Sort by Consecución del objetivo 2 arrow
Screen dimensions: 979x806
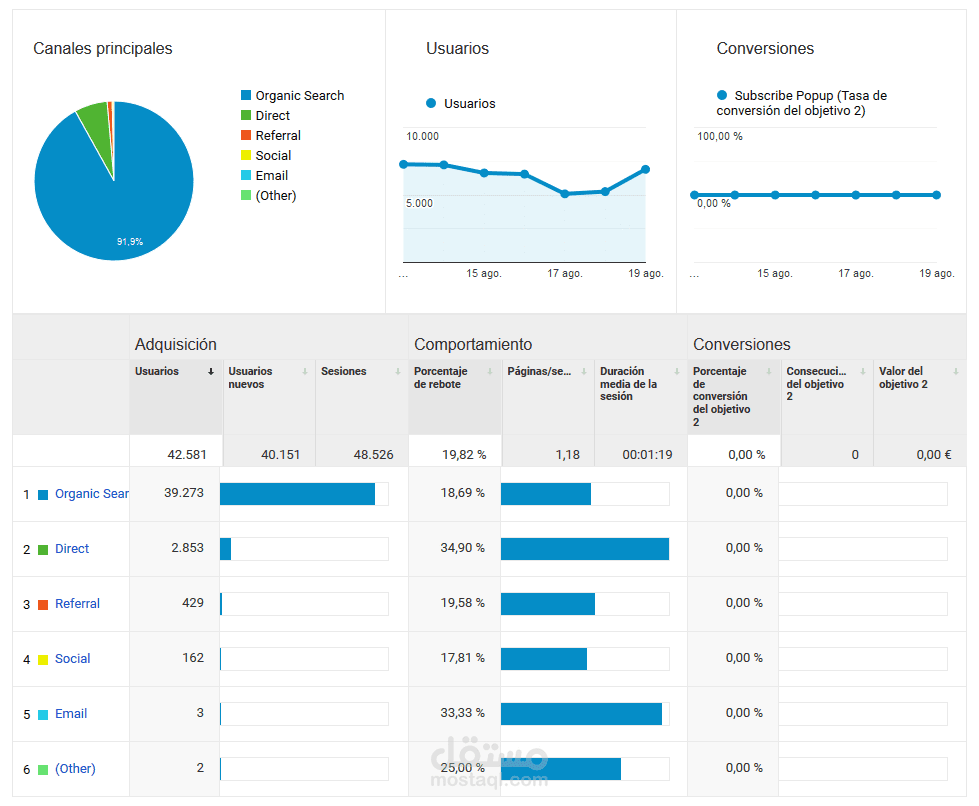(863, 371)
